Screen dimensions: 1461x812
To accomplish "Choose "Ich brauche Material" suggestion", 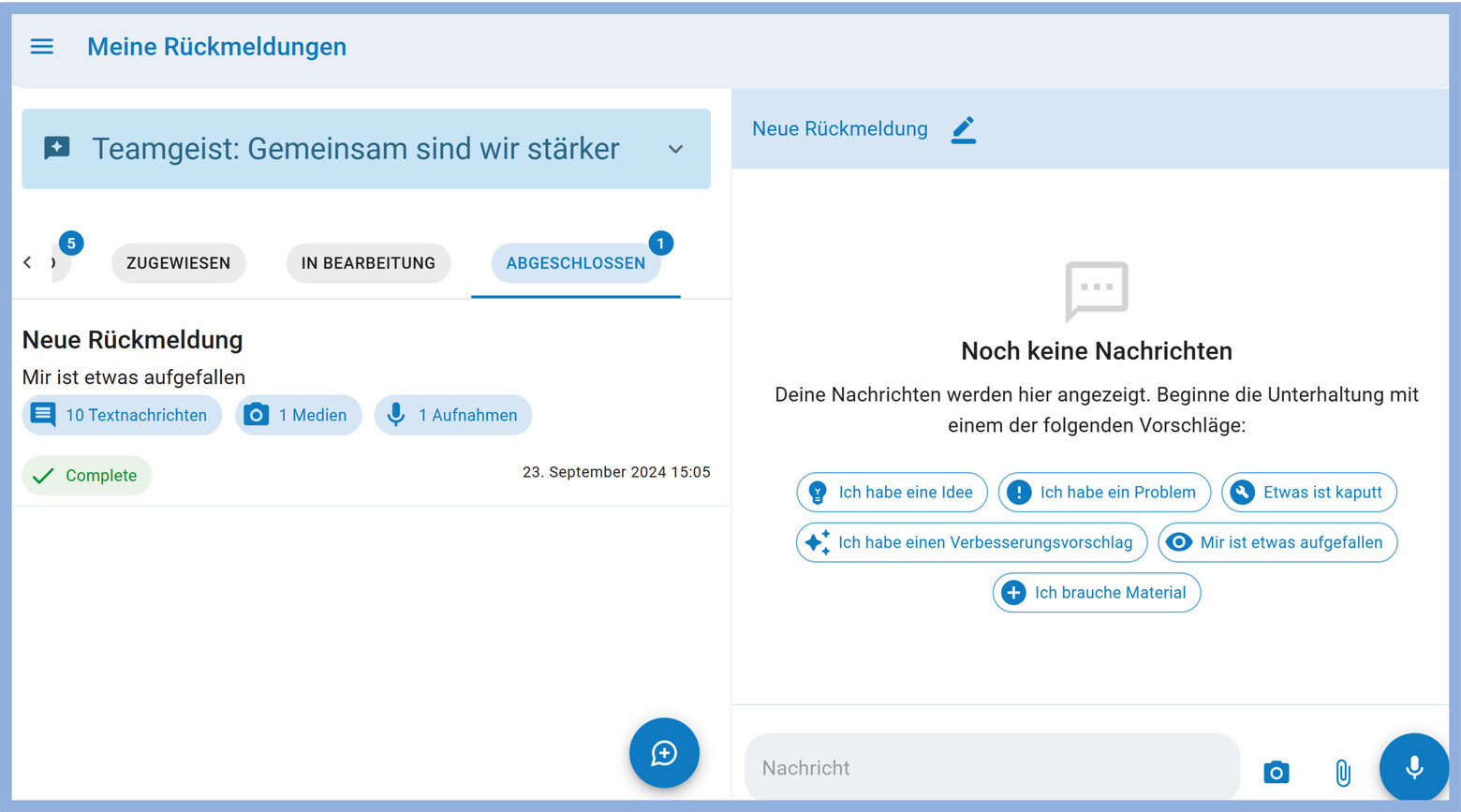I will click(x=1096, y=592).
